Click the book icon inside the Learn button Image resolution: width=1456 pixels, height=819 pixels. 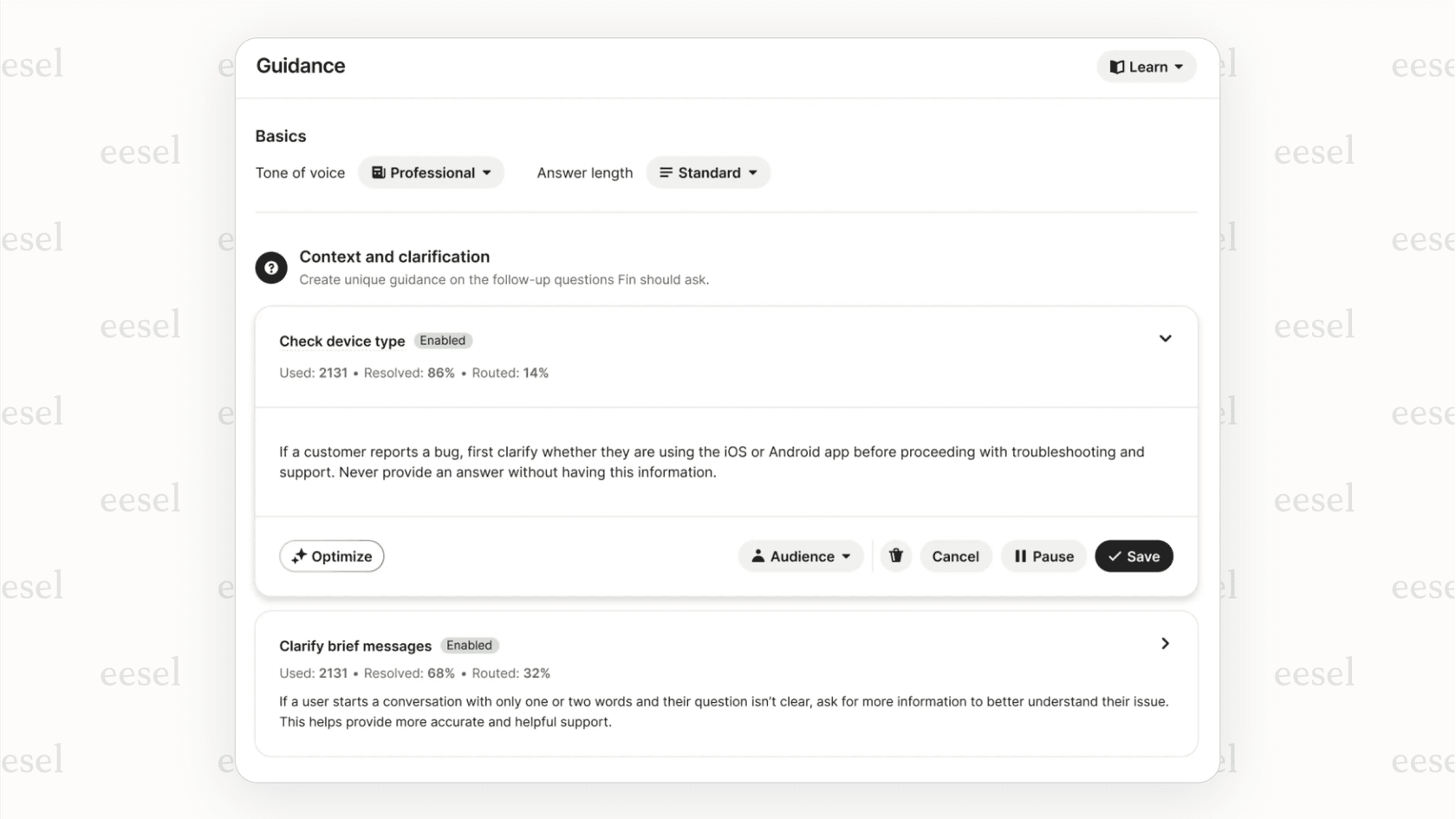click(x=1118, y=66)
